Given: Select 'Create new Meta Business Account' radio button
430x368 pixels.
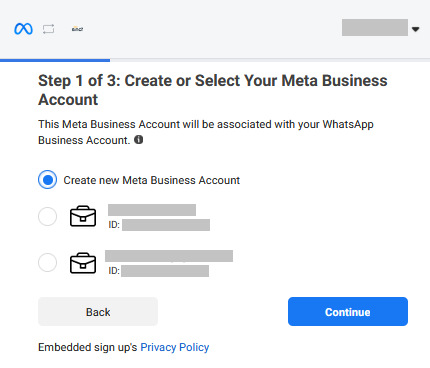Looking at the screenshot, I should click(x=47, y=180).
